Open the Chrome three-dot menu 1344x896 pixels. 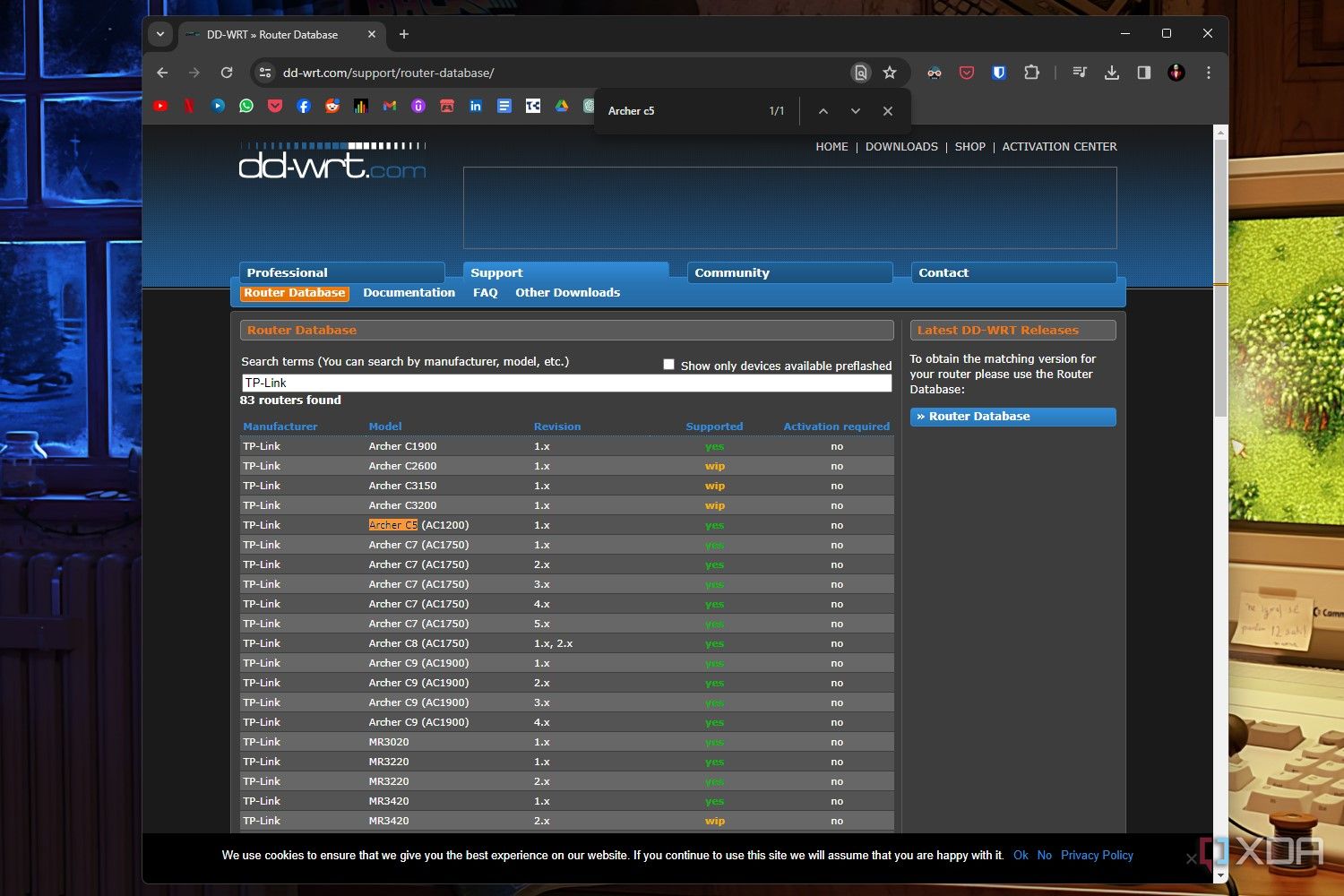coord(1209,73)
